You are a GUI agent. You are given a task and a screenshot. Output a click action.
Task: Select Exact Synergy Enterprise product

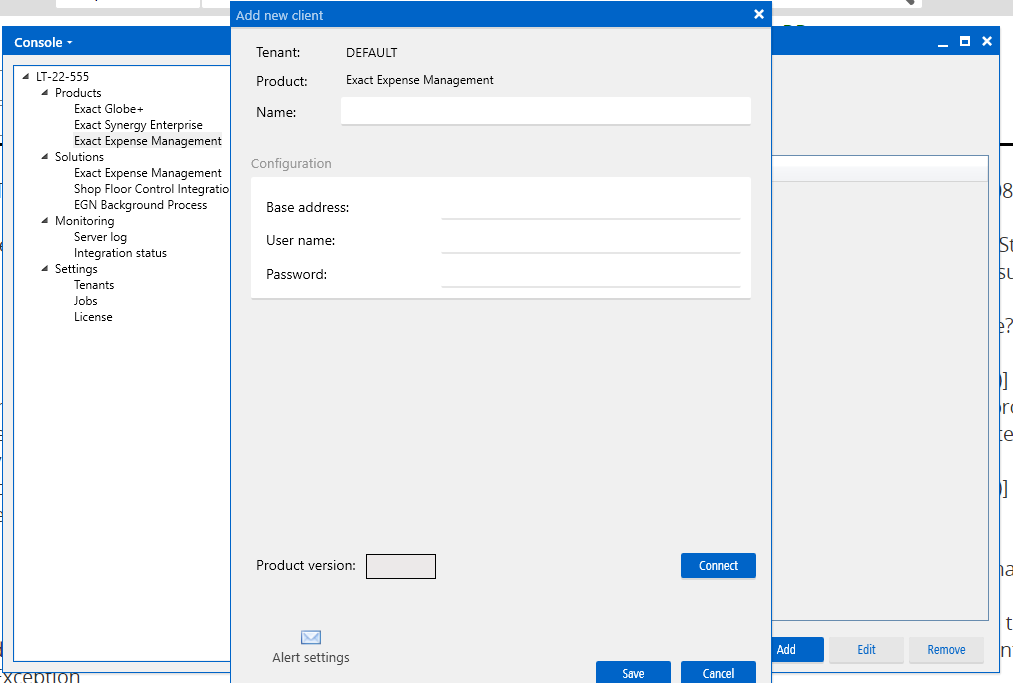(x=138, y=125)
